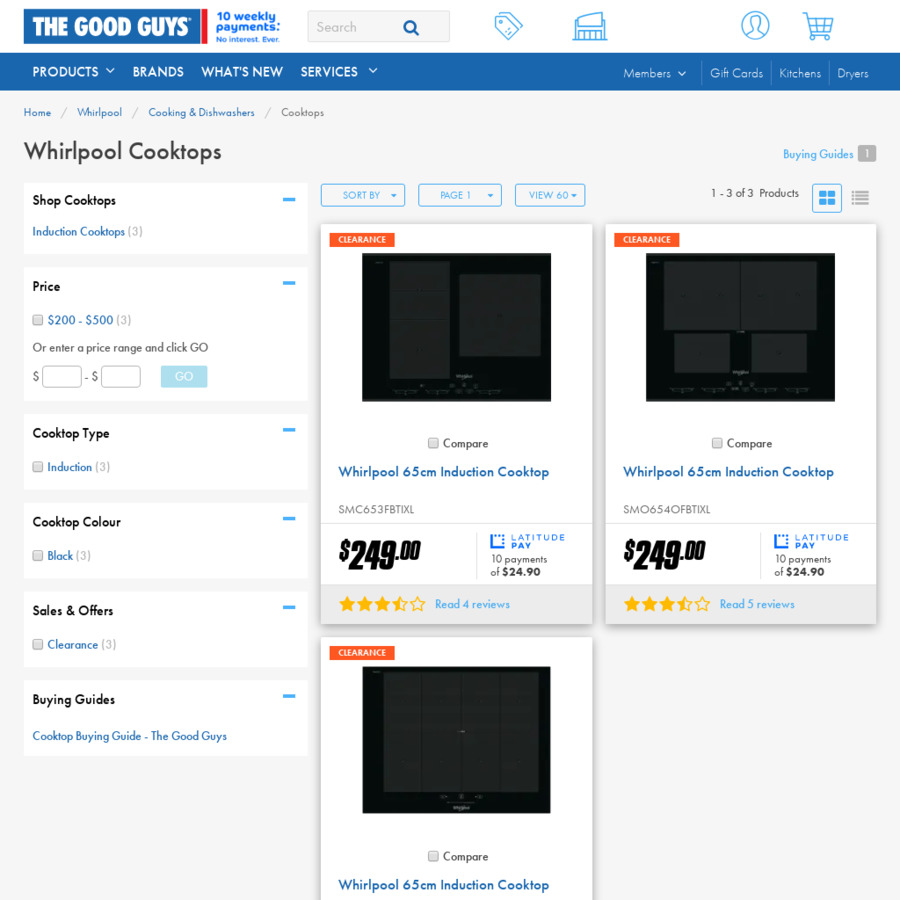Tick the Induction cooktop type checkbox
This screenshot has width=900, height=900.
pyautogui.click(x=38, y=467)
